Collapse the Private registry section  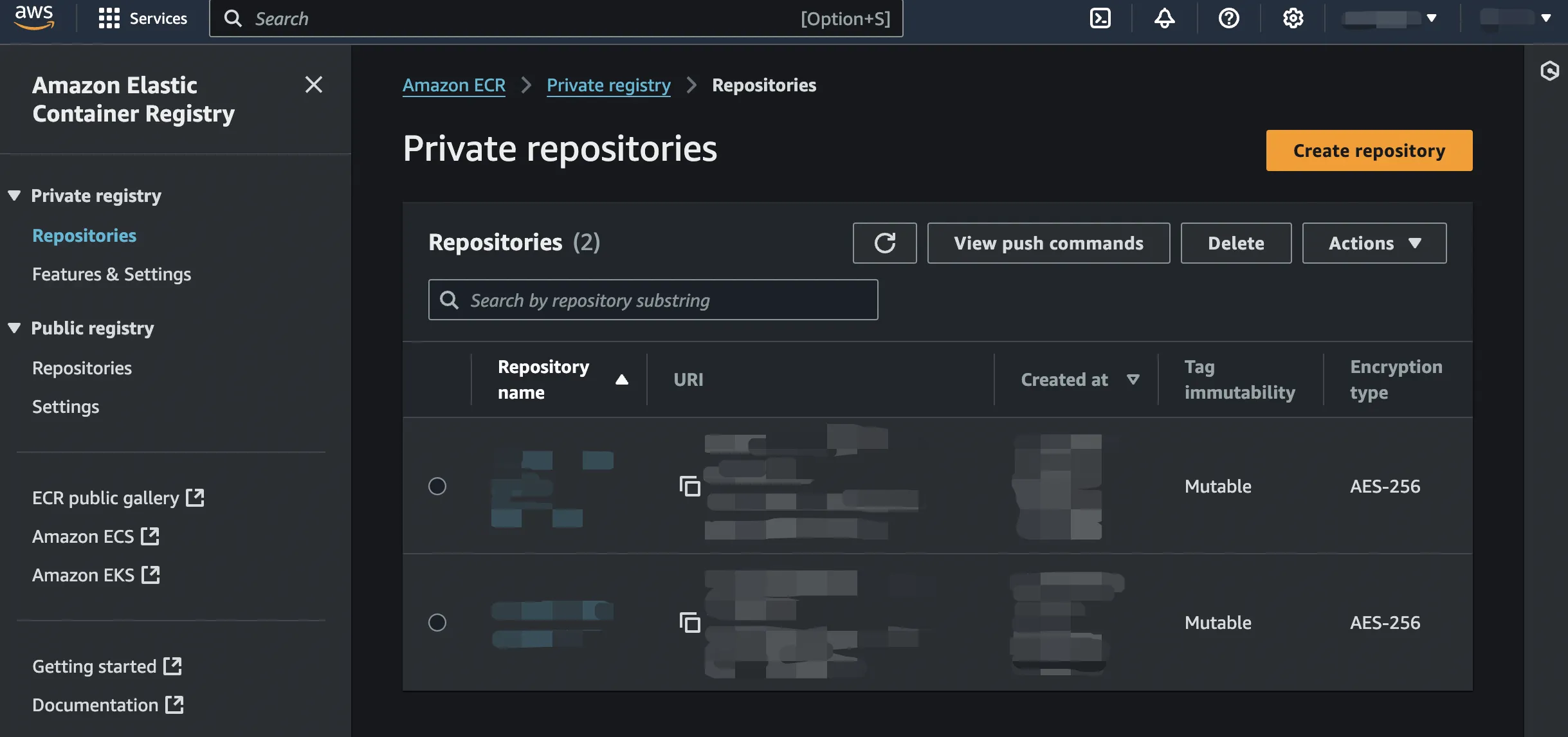(14, 196)
